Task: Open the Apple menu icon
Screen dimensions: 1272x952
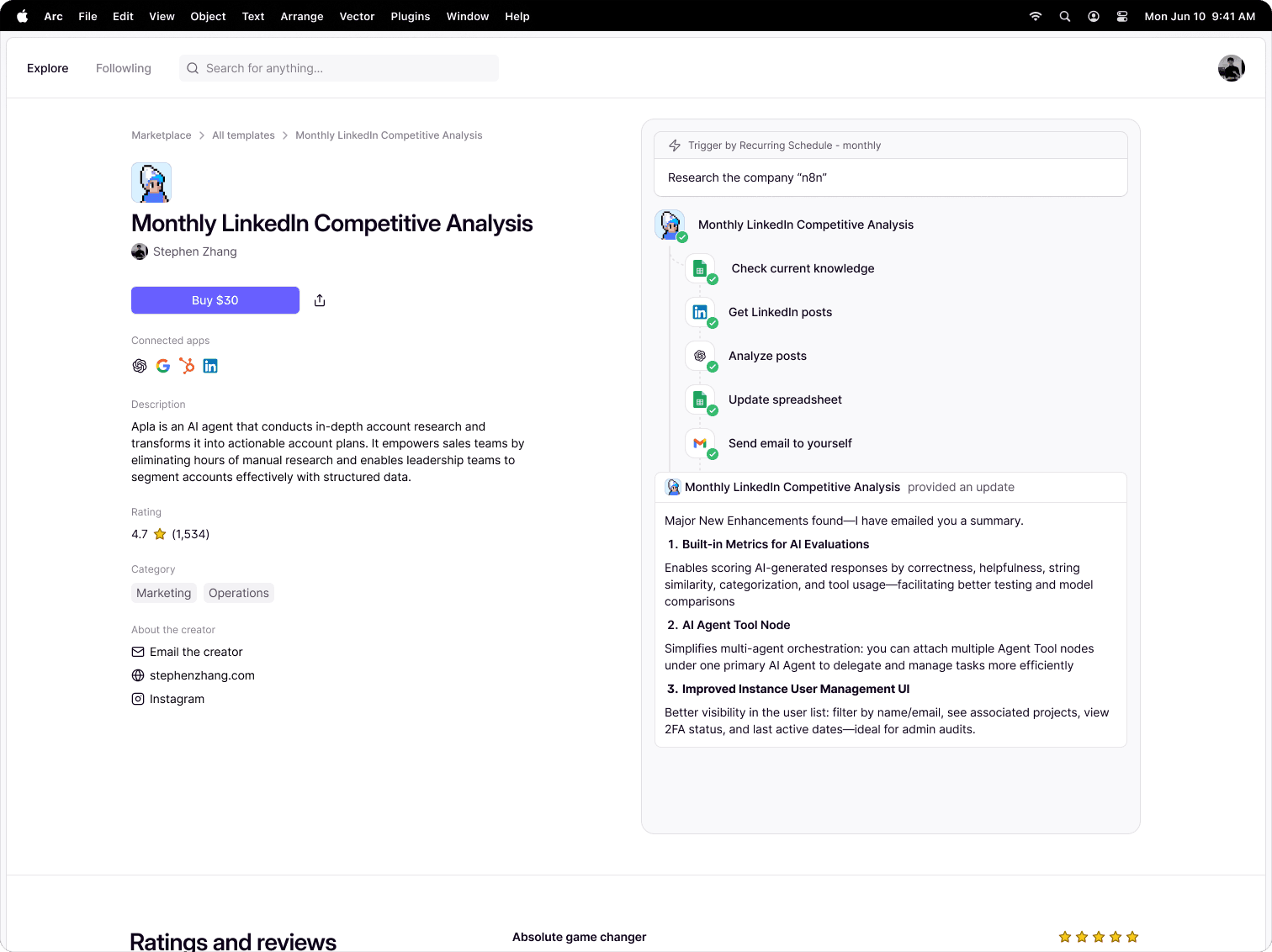Action: [x=23, y=16]
